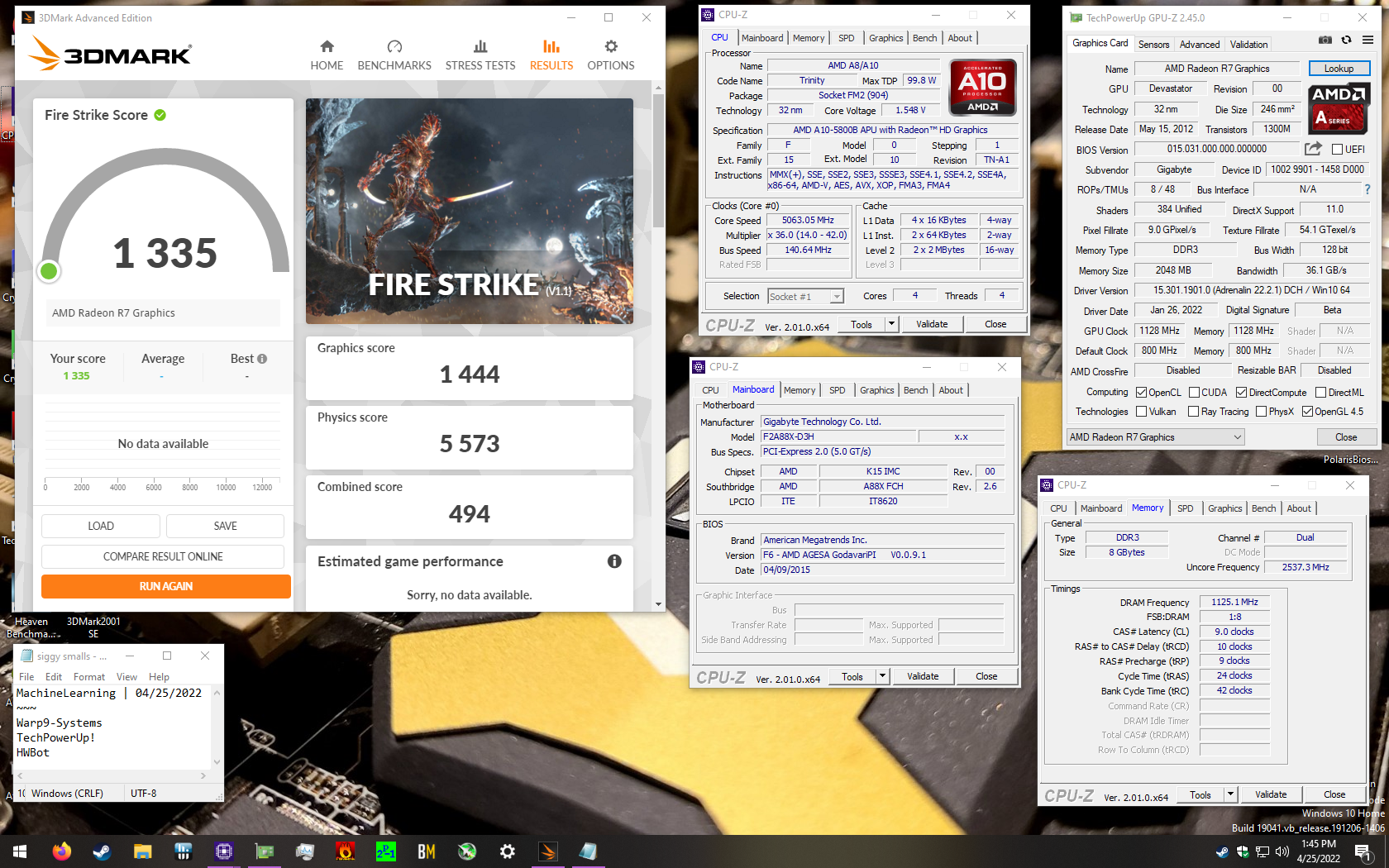Click info icon next to Best score
This screenshot has height=868, width=1389.
click(262, 359)
